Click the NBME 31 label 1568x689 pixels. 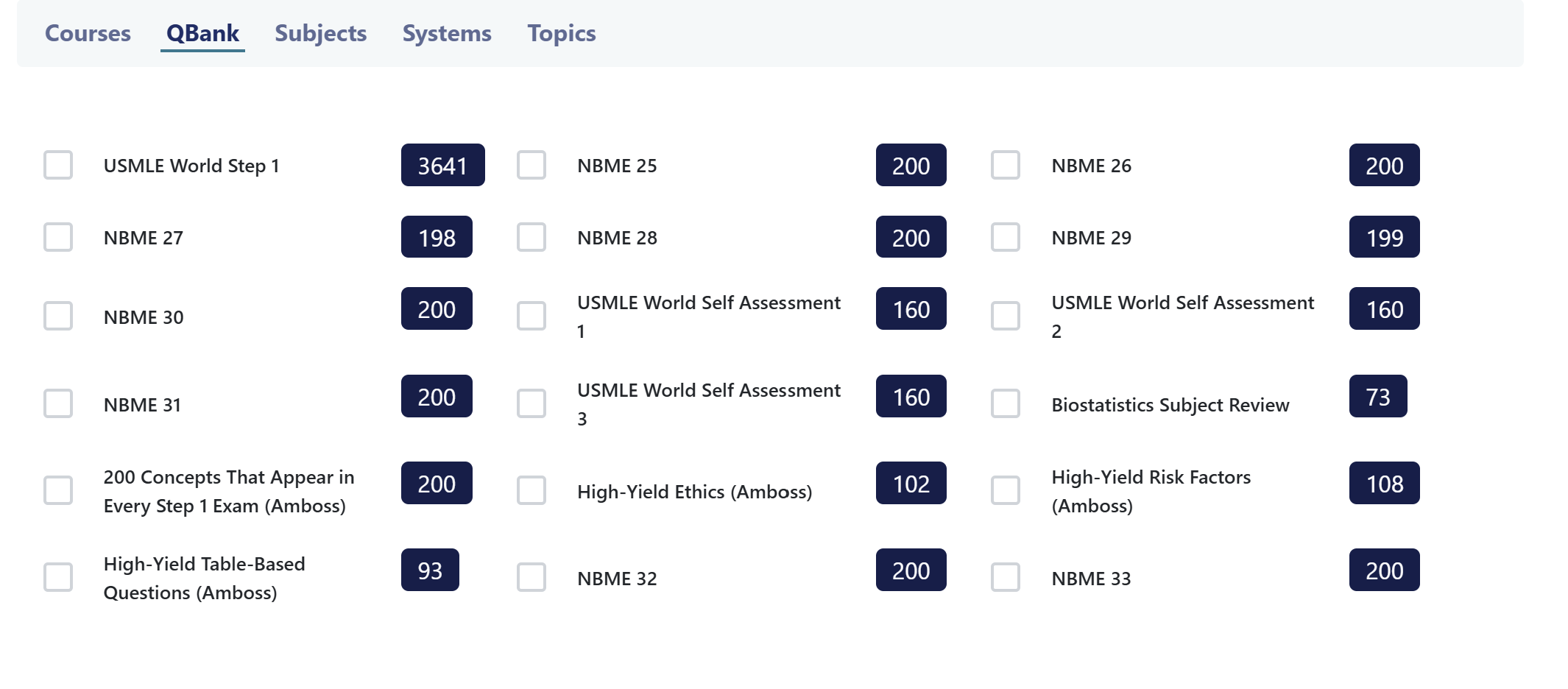coord(142,405)
